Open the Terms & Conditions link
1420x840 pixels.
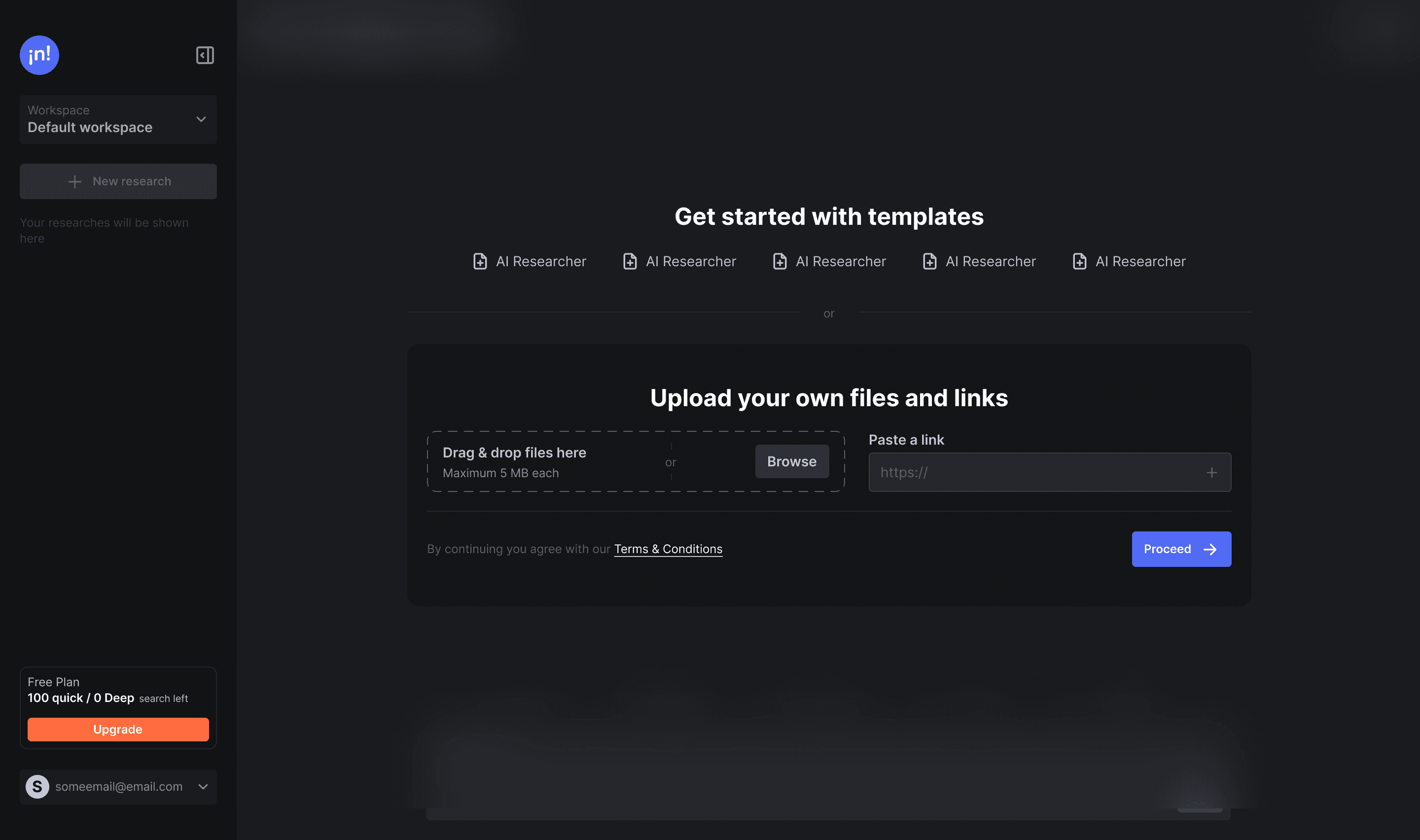point(668,549)
